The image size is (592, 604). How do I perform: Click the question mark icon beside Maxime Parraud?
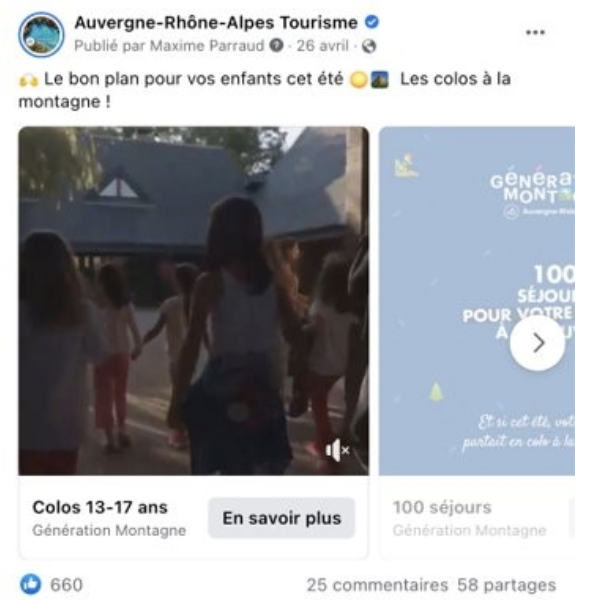coord(276,45)
